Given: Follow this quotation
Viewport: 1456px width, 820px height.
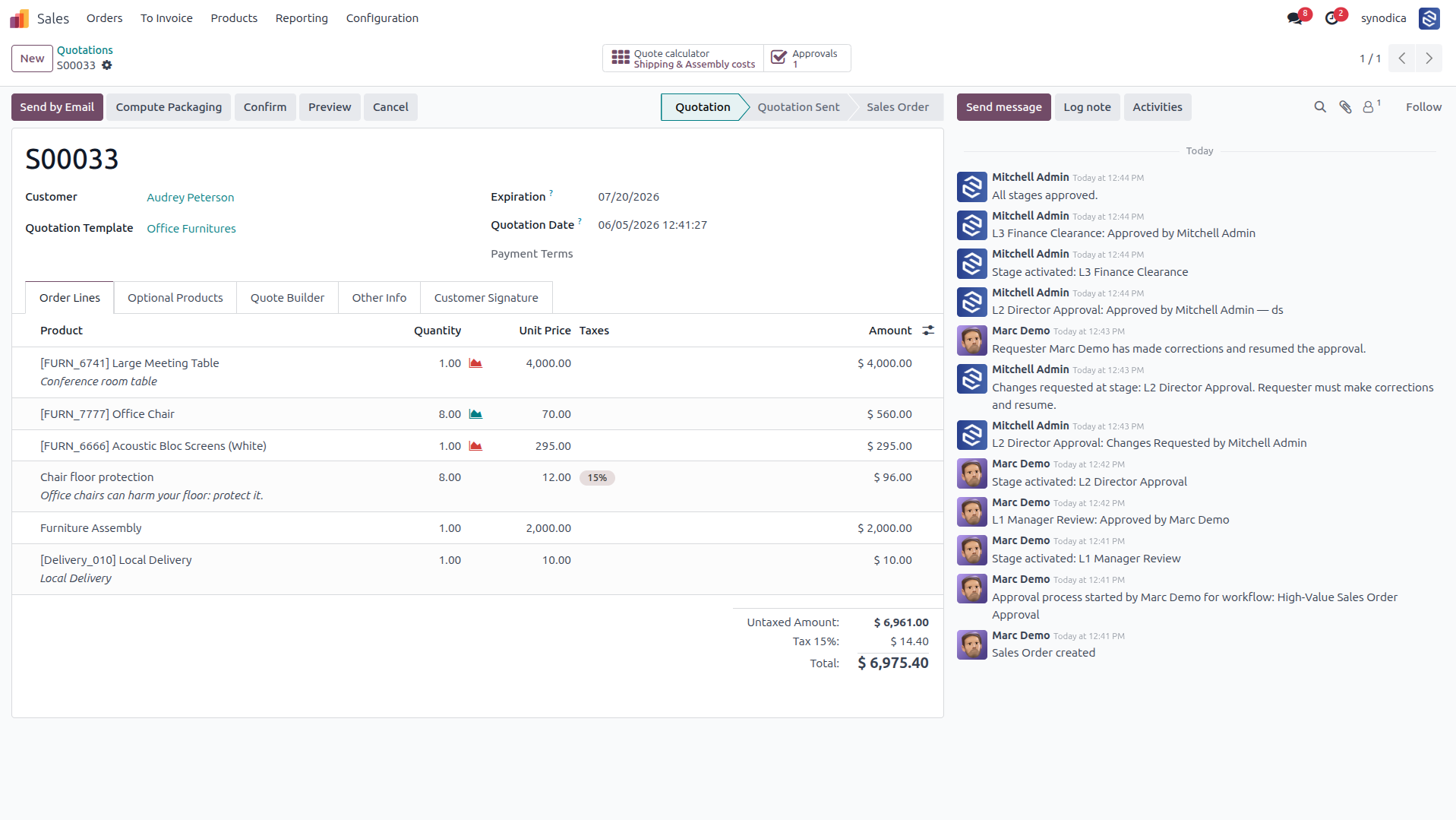Looking at the screenshot, I should click(x=1423, y=107).
